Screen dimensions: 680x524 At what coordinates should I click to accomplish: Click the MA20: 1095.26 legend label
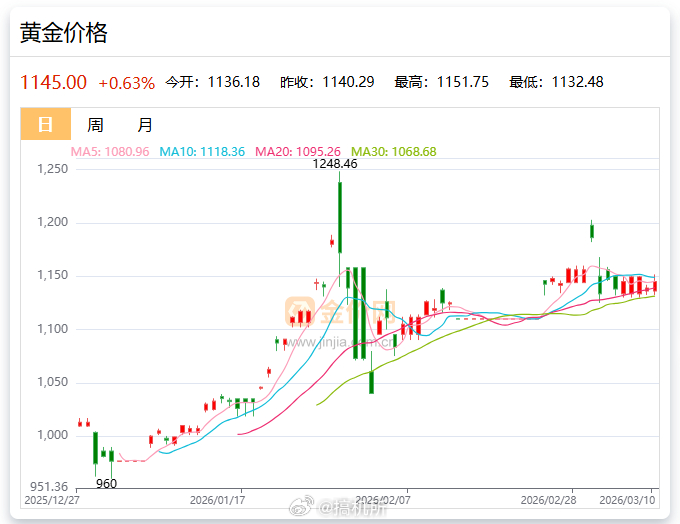point(298,152)
